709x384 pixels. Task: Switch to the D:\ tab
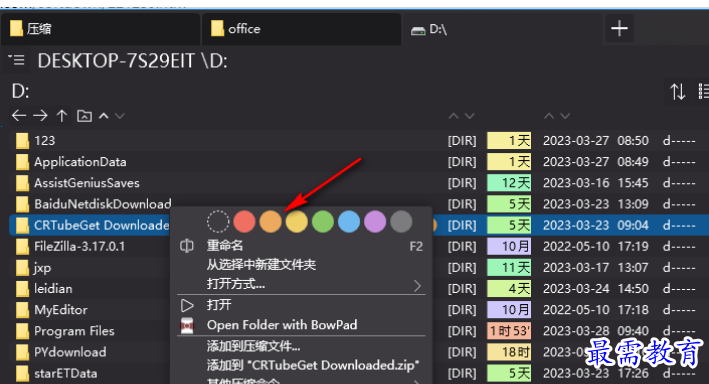(502, 29)
